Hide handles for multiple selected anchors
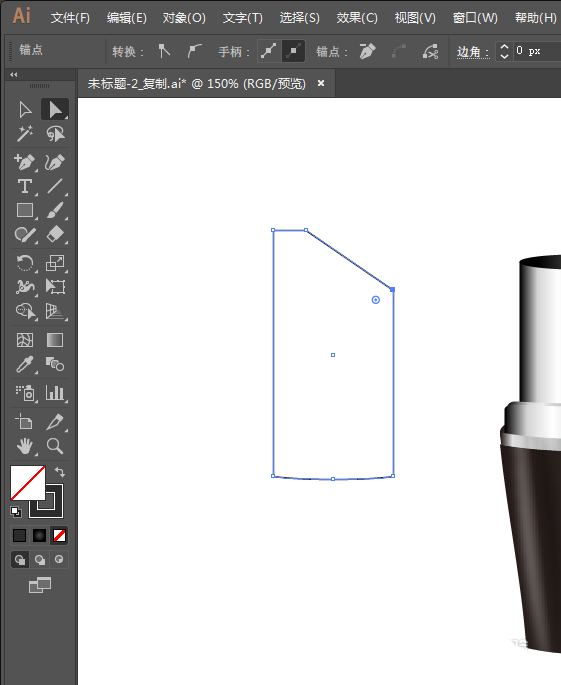This screenshot has width=561, height=685. coord(293,52)
